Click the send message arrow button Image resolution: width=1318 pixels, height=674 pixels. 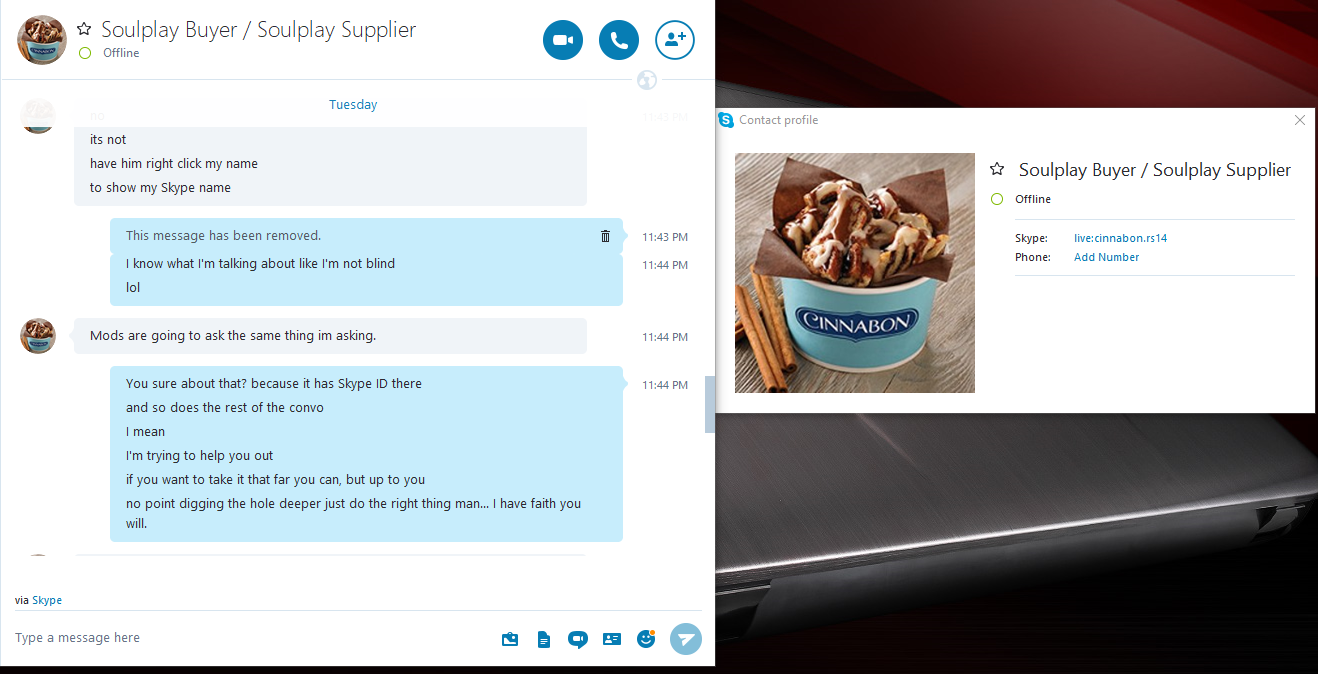(686, 638)
